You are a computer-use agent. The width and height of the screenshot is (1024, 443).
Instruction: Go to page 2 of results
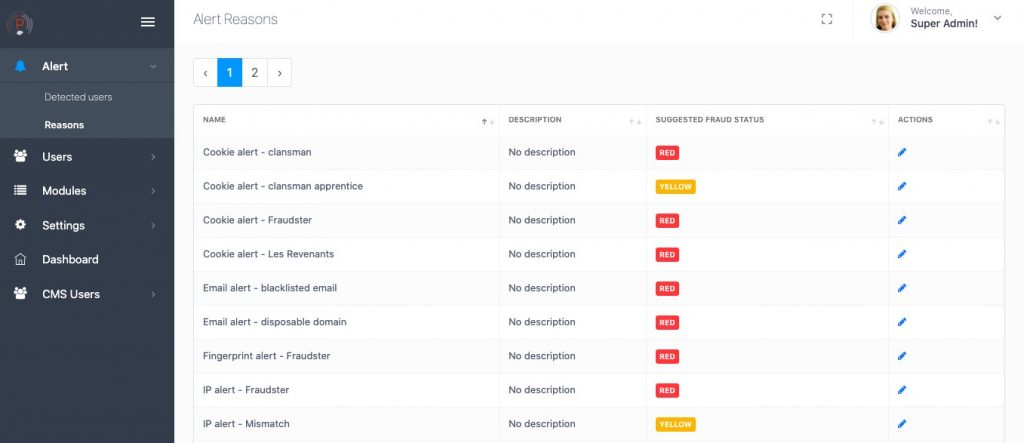255,73
